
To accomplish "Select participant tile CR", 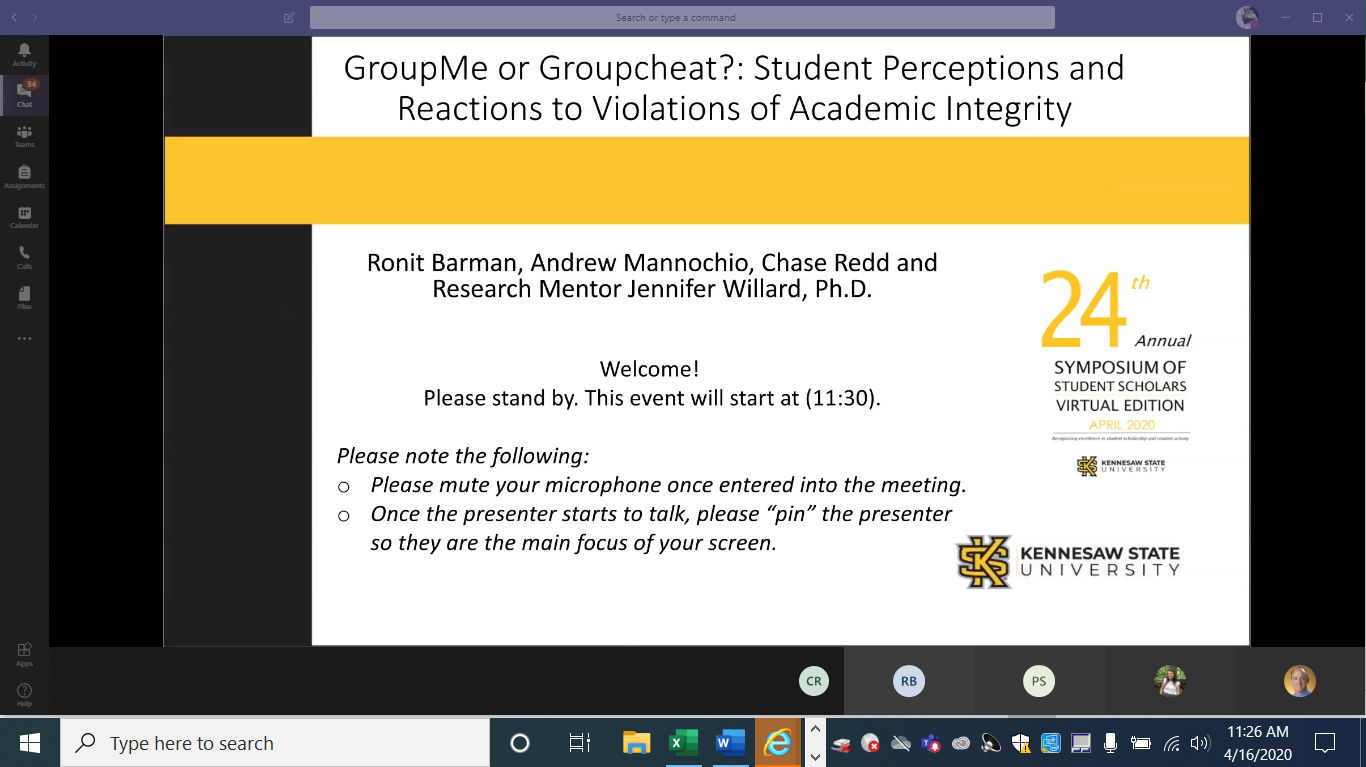I will [x=814, y=681].
